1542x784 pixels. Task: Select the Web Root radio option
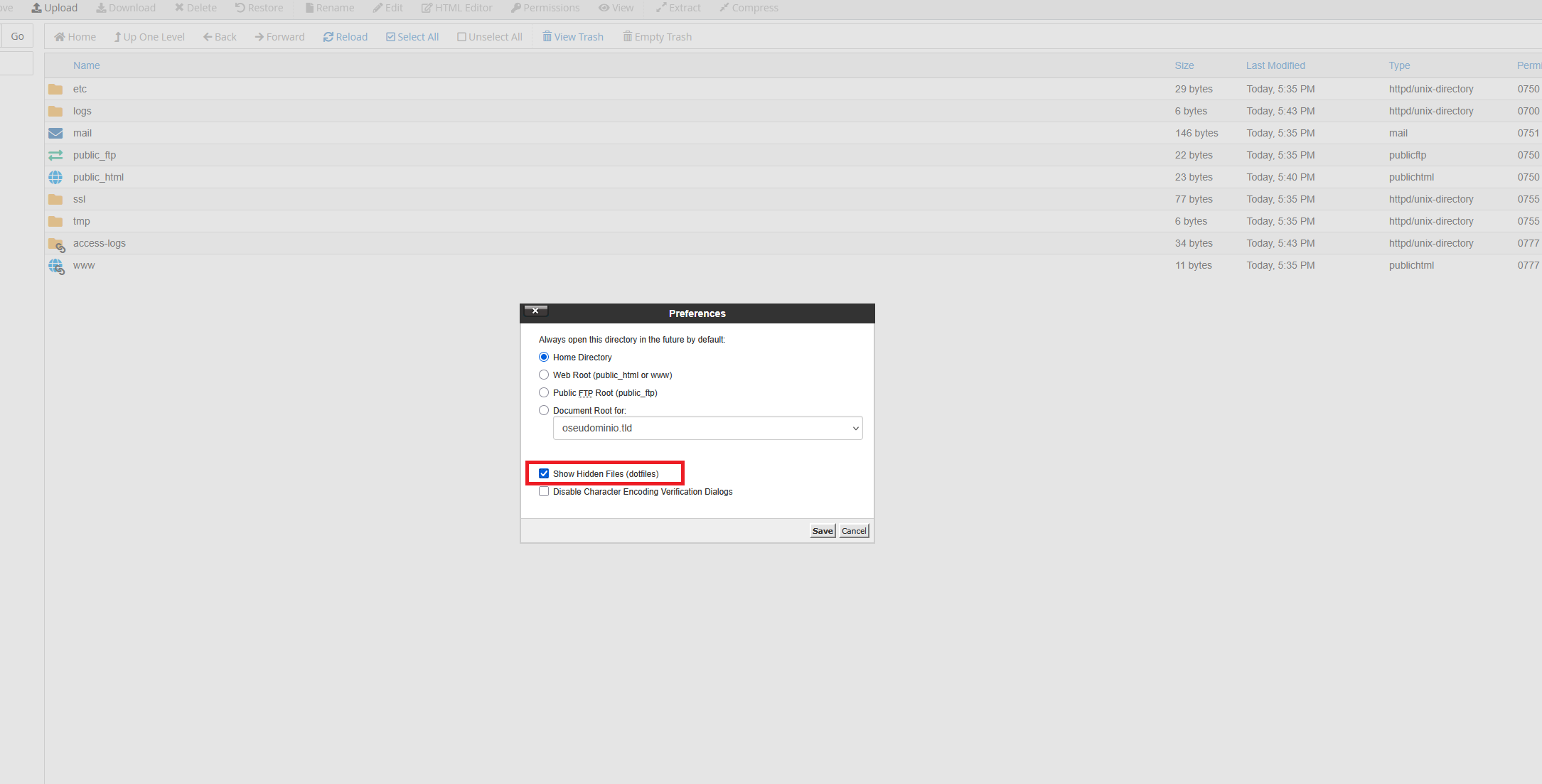pyautogui.click(x=544, y=375)
